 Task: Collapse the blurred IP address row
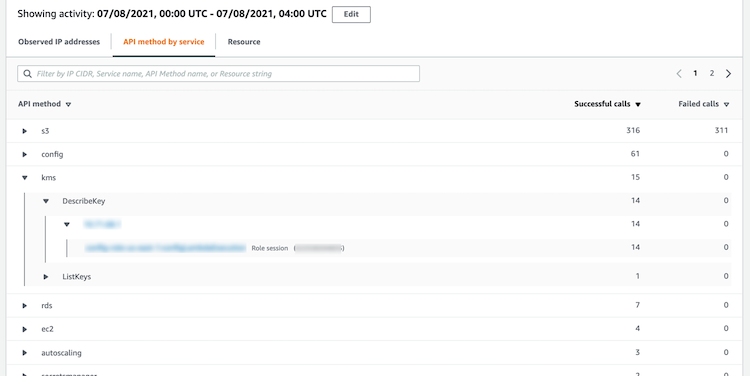pyautogui.click(x=67, y=224)
